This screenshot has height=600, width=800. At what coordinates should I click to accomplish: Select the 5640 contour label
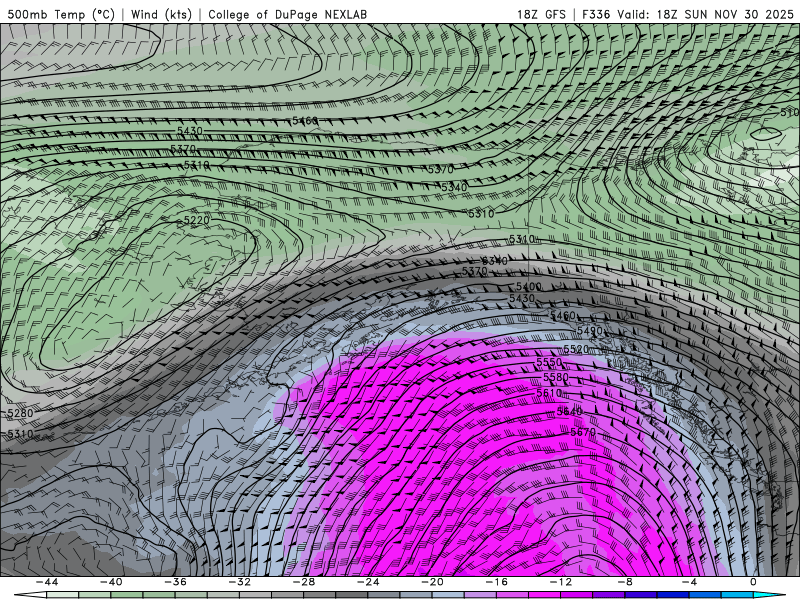pyautogui.click(x=569, y=411)
